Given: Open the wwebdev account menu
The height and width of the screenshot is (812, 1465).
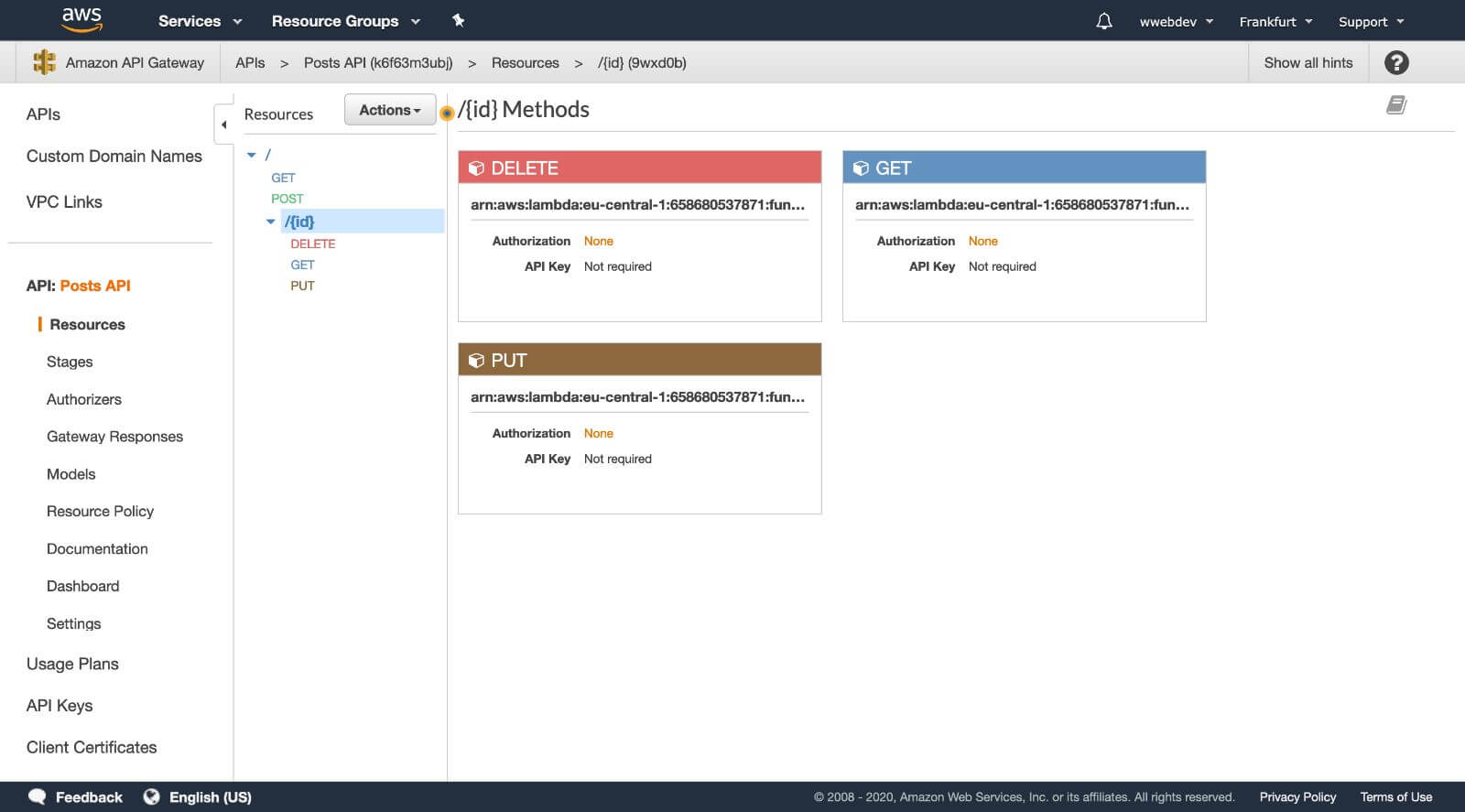Looking at the screenshot, I should pos(1176,21).
